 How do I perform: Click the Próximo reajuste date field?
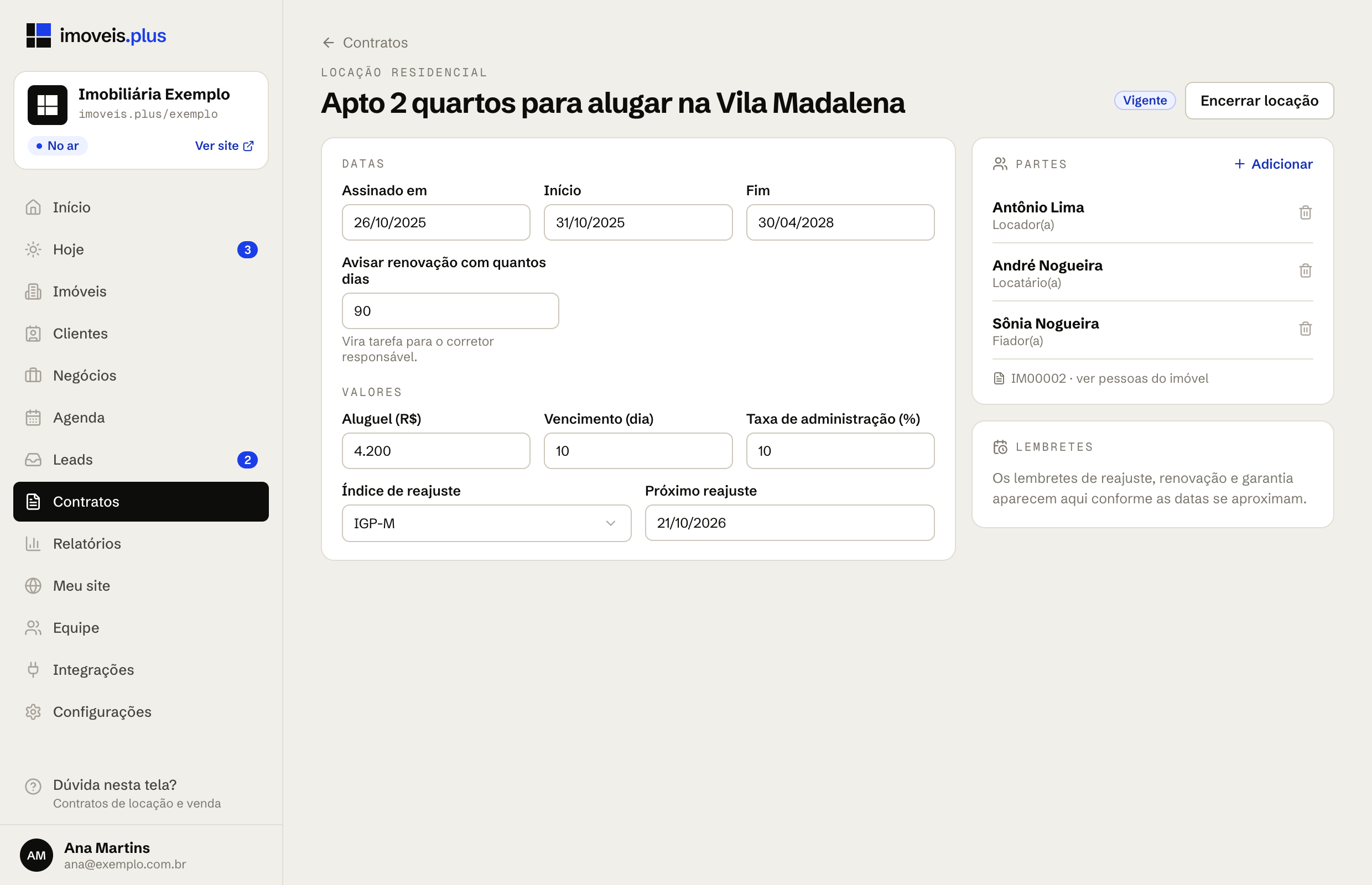click(x=789, y=523)
